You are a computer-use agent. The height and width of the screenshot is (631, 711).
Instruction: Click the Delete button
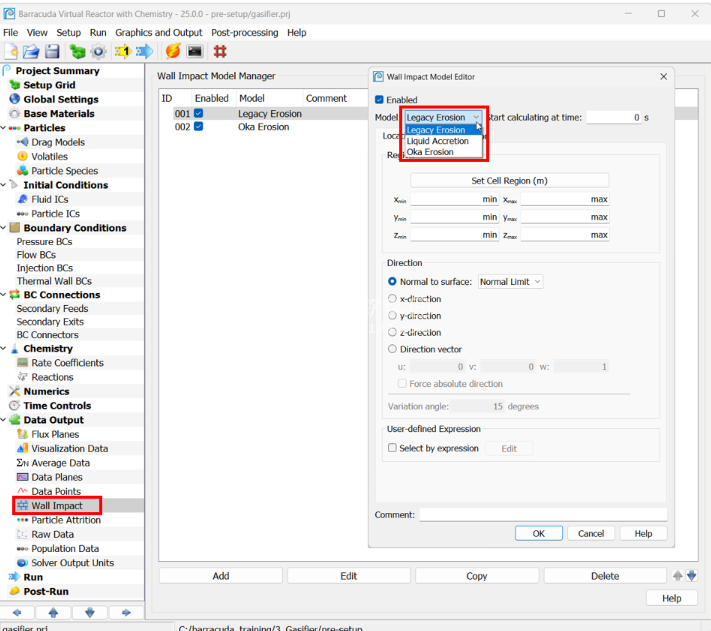point(605,576)
